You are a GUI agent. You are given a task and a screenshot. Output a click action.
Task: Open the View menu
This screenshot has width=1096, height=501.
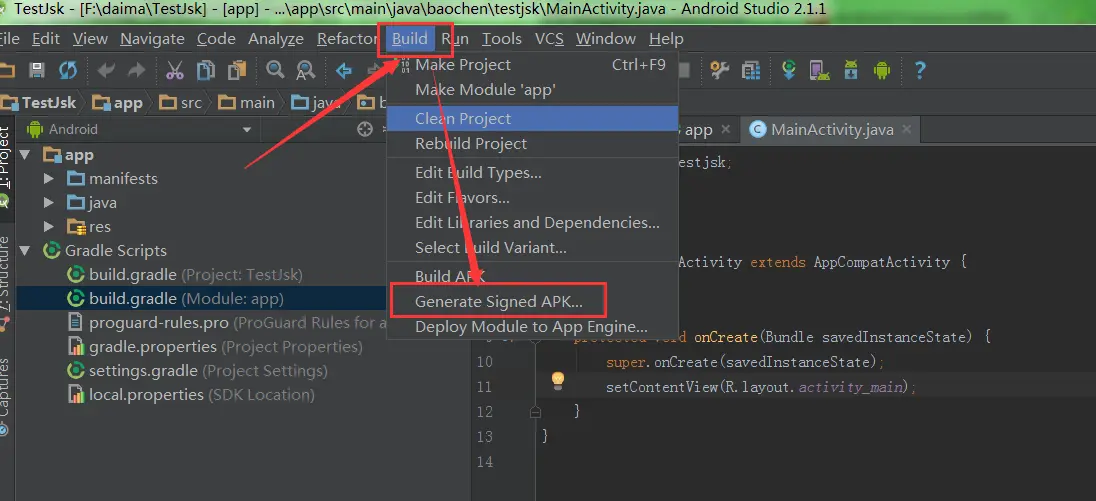click(x=90, y=39)
